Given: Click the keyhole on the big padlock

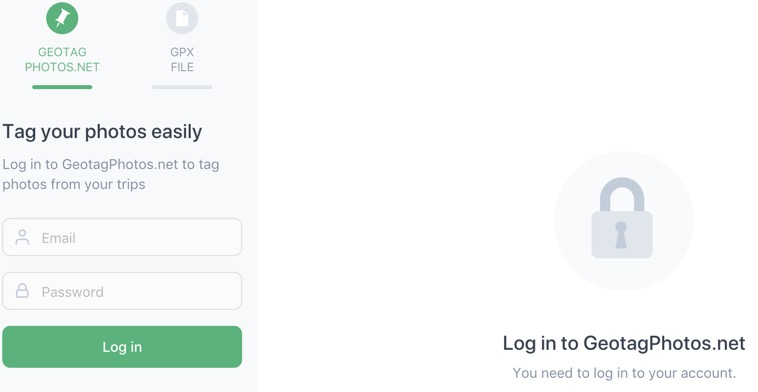Looking at the screenshot, I should [x=621, y=235].
